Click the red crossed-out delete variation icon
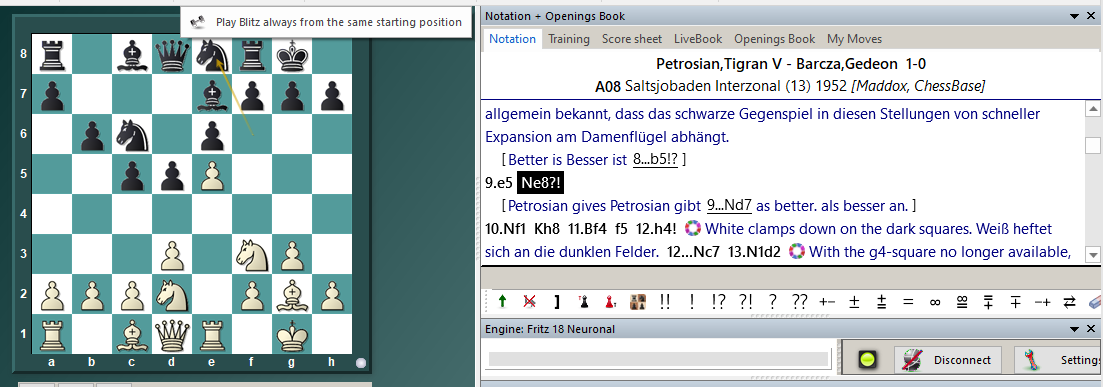 530,302
